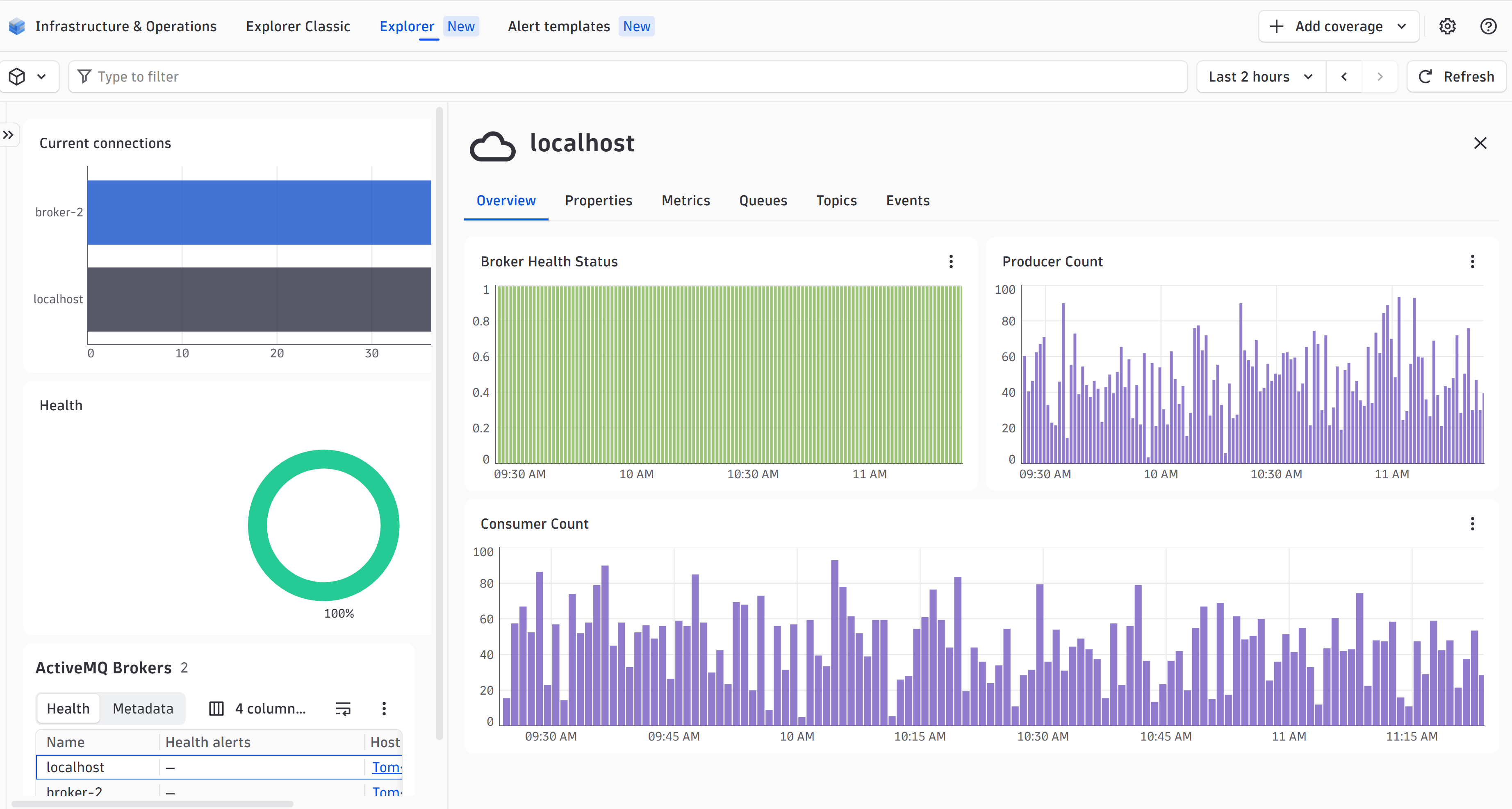Open the Events tab

[x=907, y=201]
